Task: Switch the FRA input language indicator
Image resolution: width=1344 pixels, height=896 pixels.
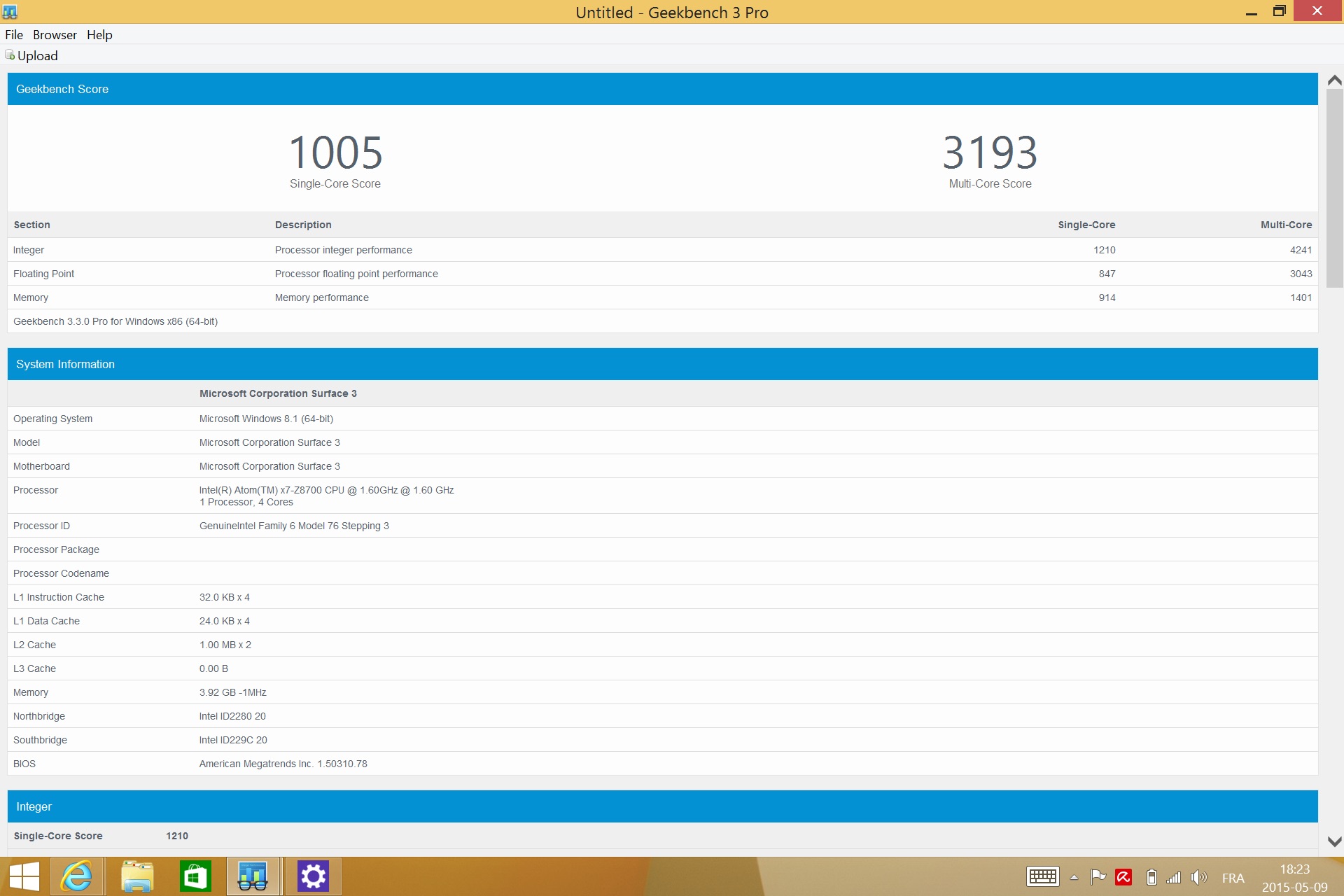Action: coord(1233,878)
